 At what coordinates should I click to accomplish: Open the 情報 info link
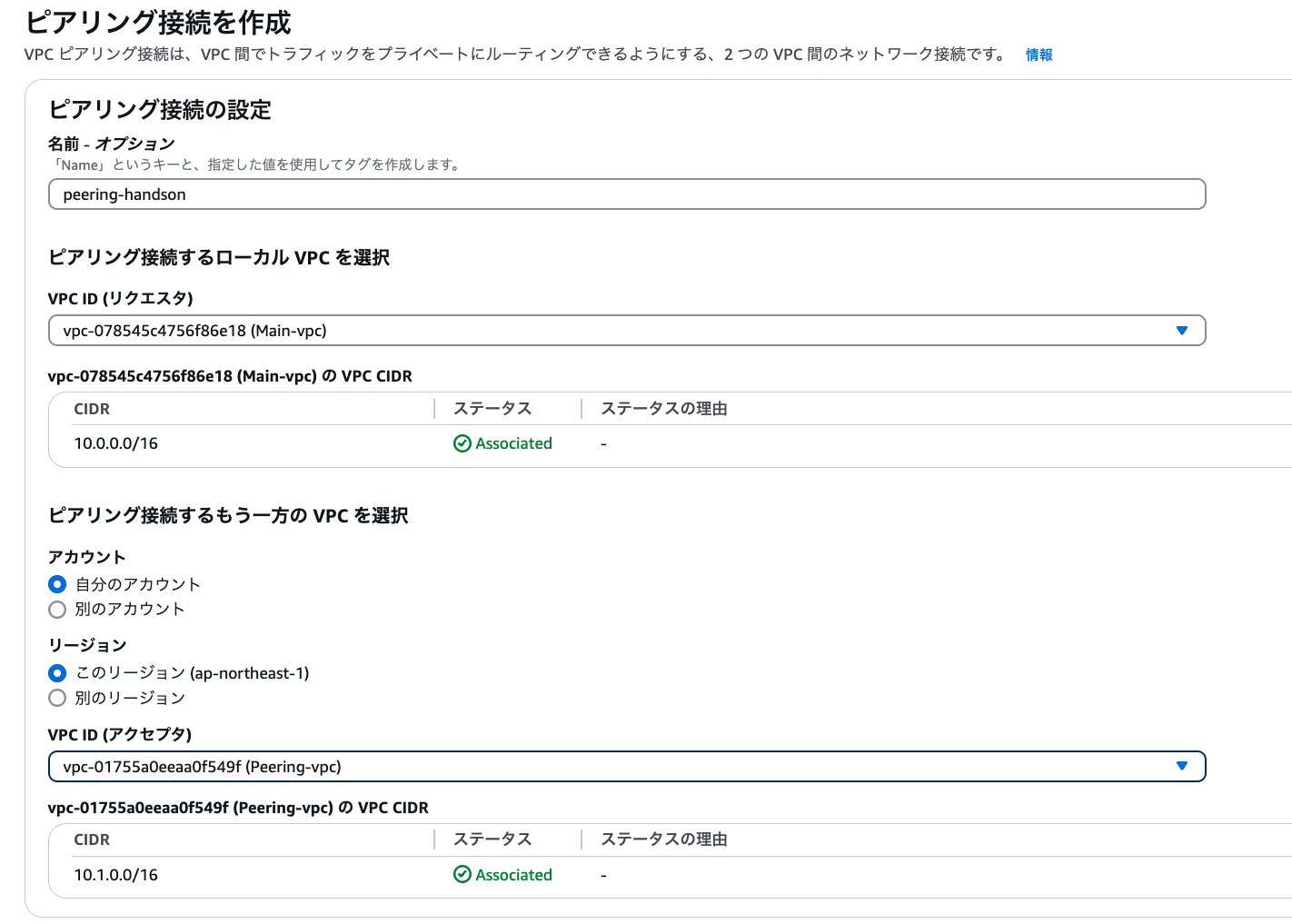[x=1039, y=55]
